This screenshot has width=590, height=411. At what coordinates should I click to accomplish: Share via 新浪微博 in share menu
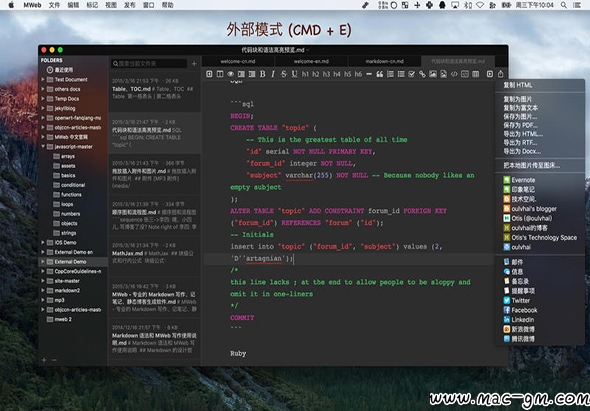540,329
